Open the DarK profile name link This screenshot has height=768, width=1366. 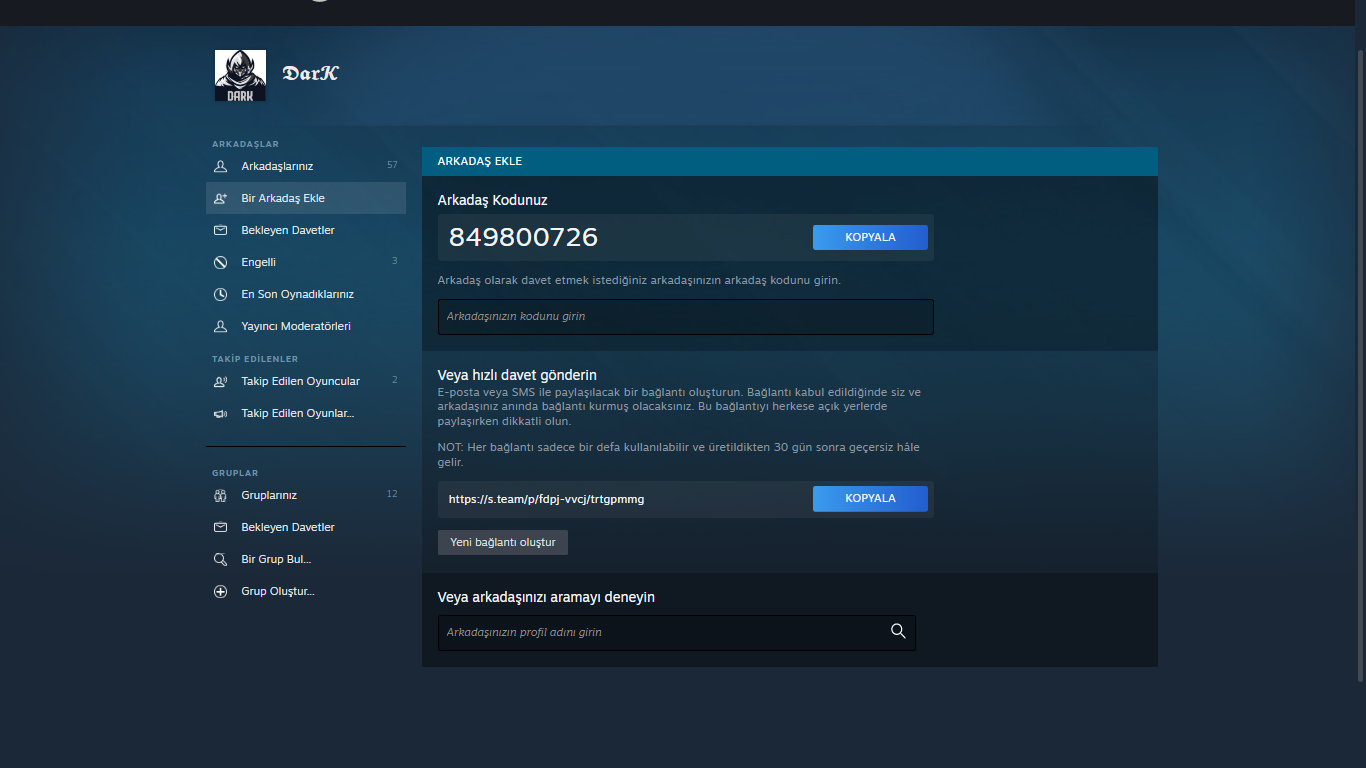tap(310, 73)
